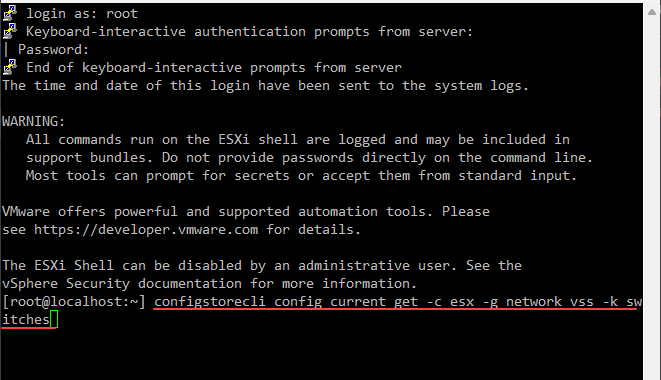Click the 'Password:' prompt line
The image size is (661, 380).
(53, 49)
